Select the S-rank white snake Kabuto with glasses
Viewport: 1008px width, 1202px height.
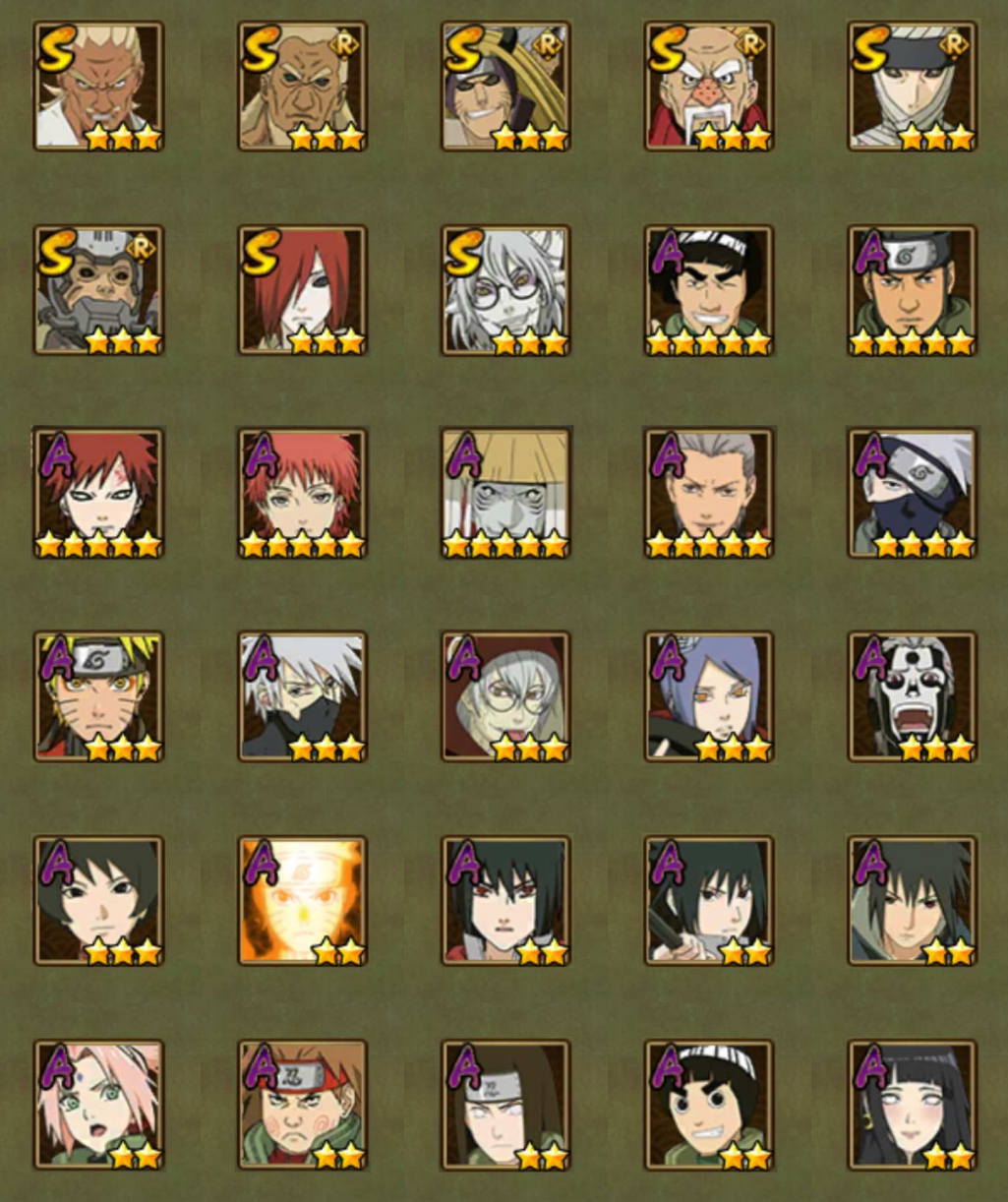coord(505,290)
